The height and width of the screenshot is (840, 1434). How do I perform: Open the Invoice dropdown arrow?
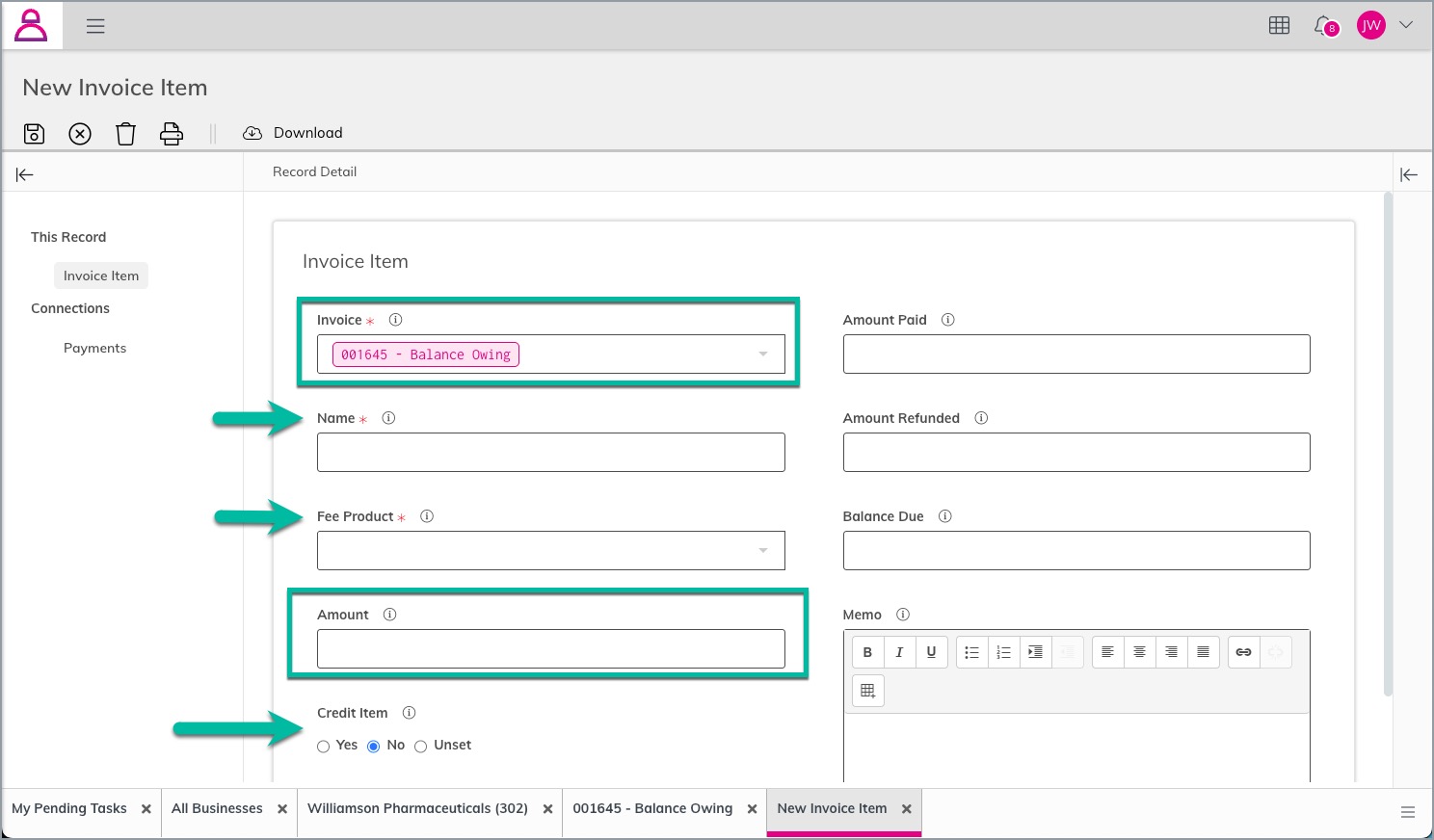(763, 354)
